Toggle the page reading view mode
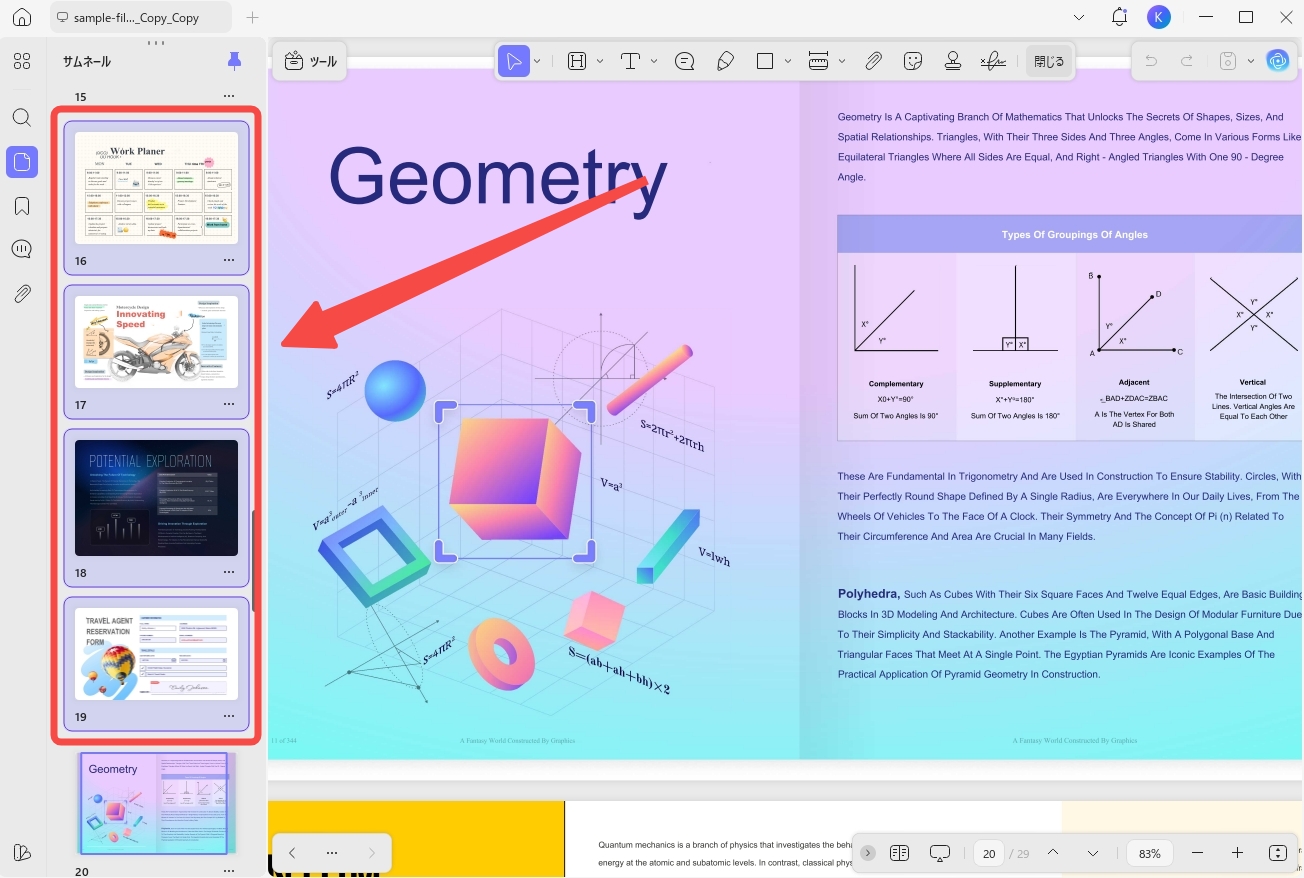1304x878 pixels. [899, 853]
